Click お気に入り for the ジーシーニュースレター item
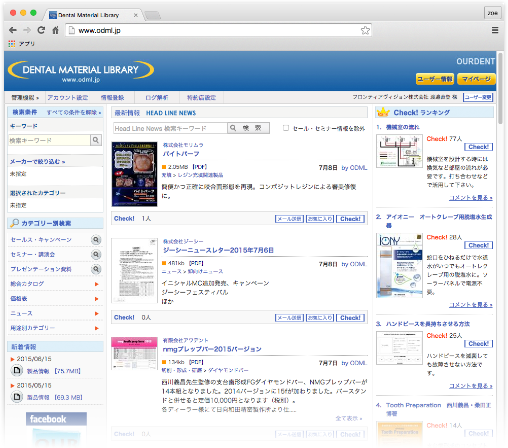 (x=320, y=318)
